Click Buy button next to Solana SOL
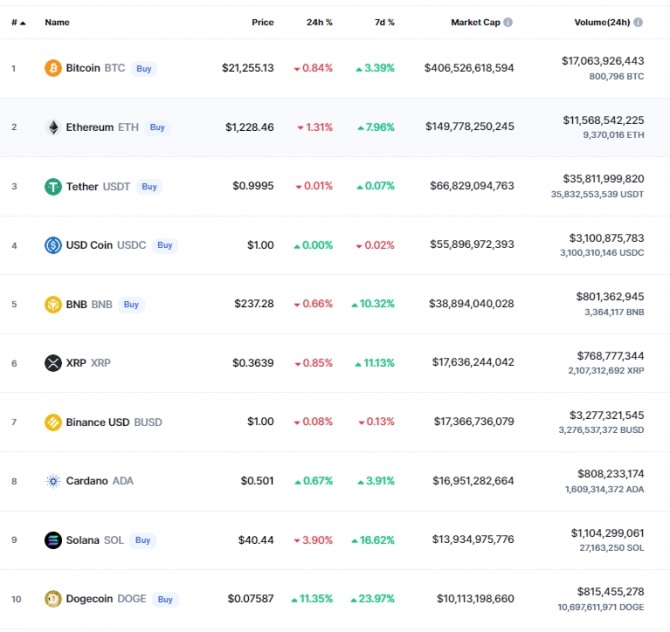This screenshot has height=632, width=670. [x=143, y=540]
